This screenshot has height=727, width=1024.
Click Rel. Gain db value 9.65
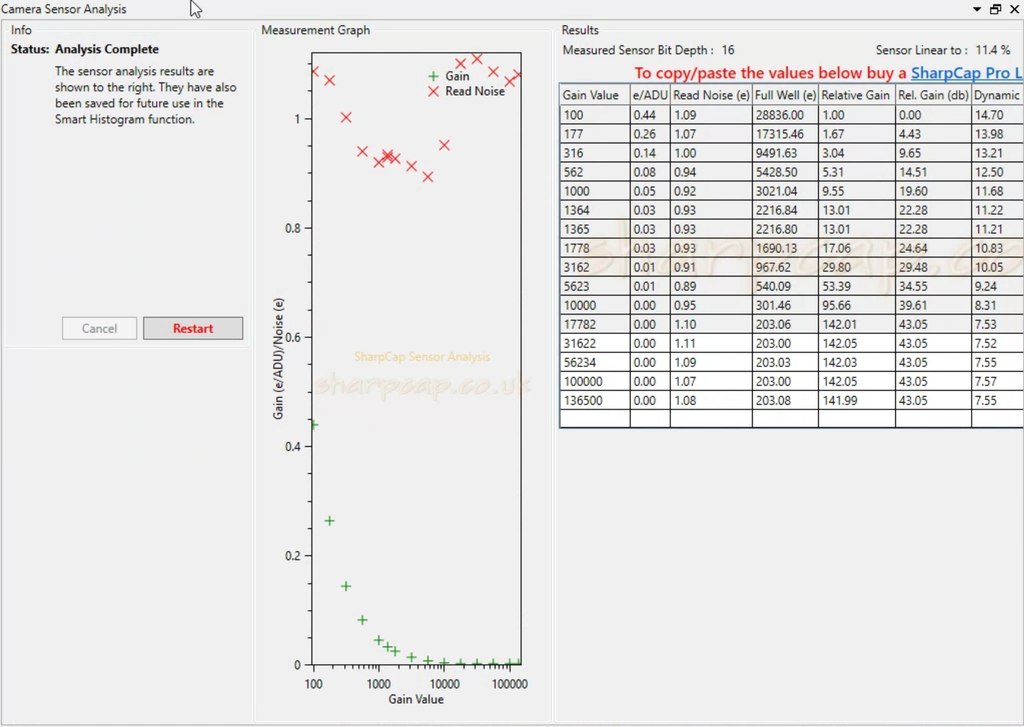pos(933,153)
